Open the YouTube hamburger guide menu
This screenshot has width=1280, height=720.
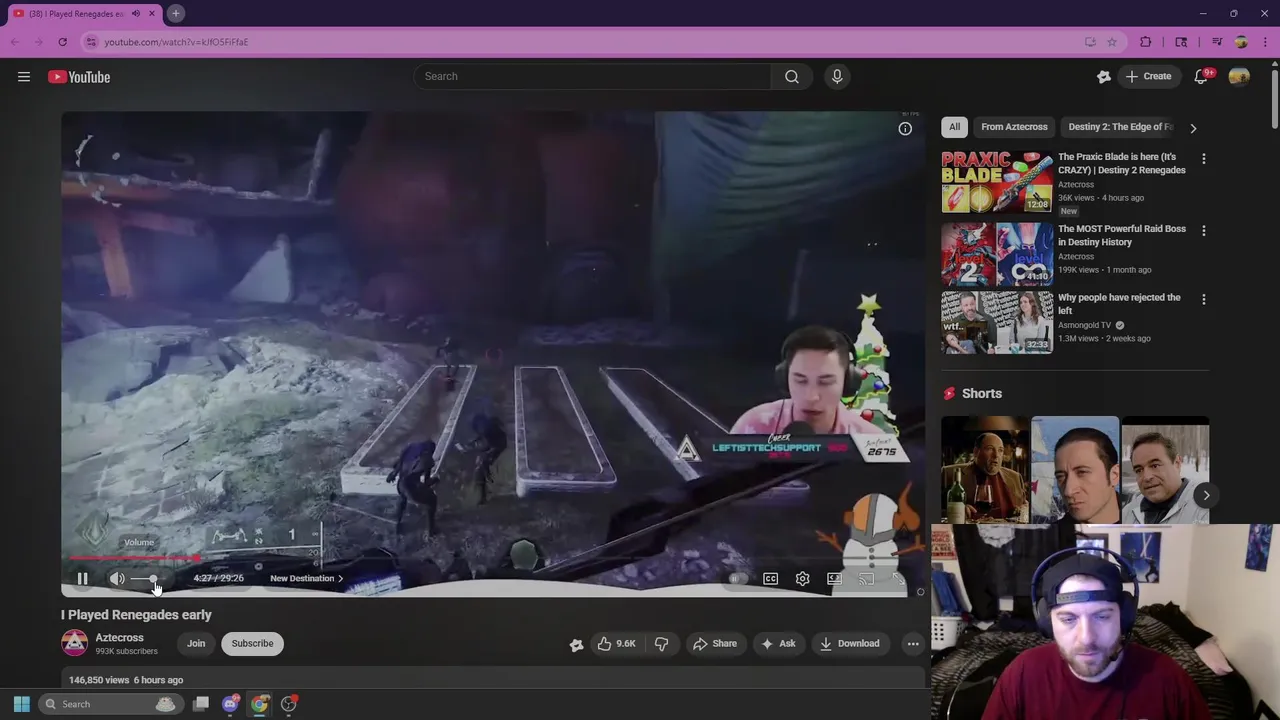[24, 77]
